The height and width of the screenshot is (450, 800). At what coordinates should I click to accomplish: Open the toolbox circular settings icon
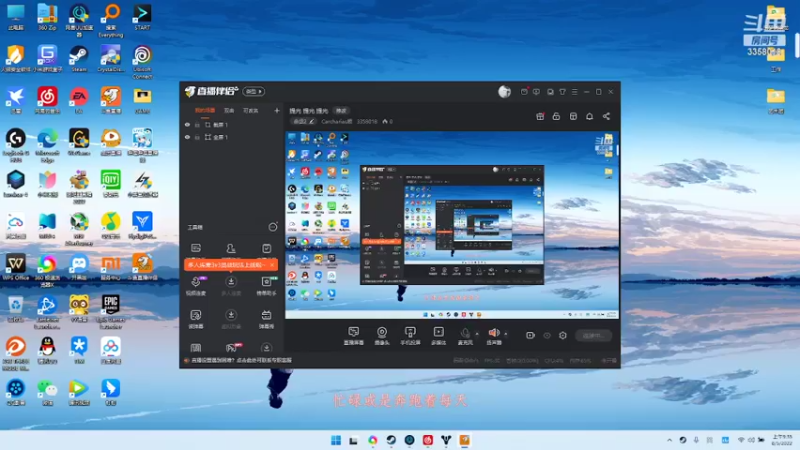tap(273, 227)
